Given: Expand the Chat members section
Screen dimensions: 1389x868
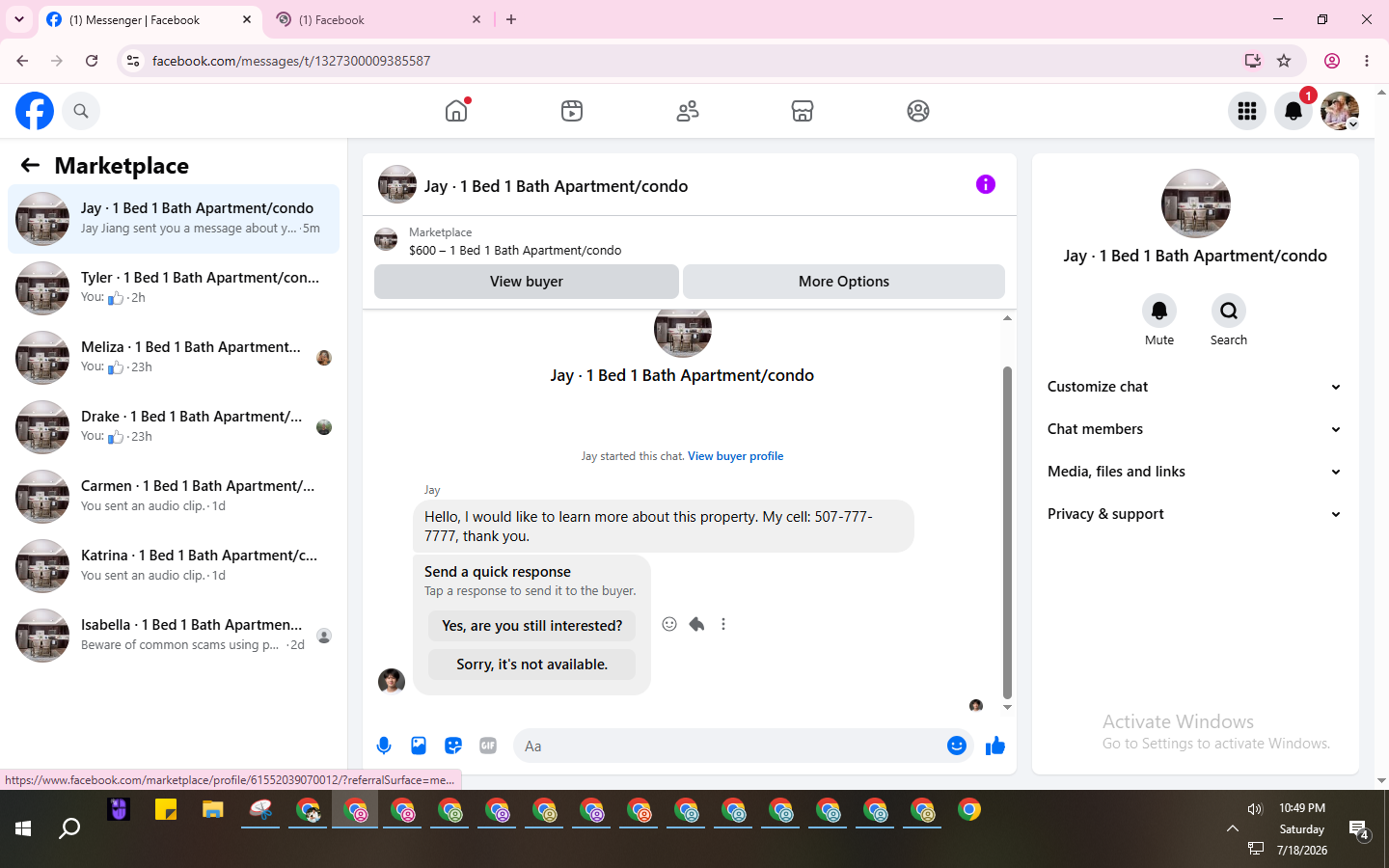Looking at the screenshot, I should 1195,429.
